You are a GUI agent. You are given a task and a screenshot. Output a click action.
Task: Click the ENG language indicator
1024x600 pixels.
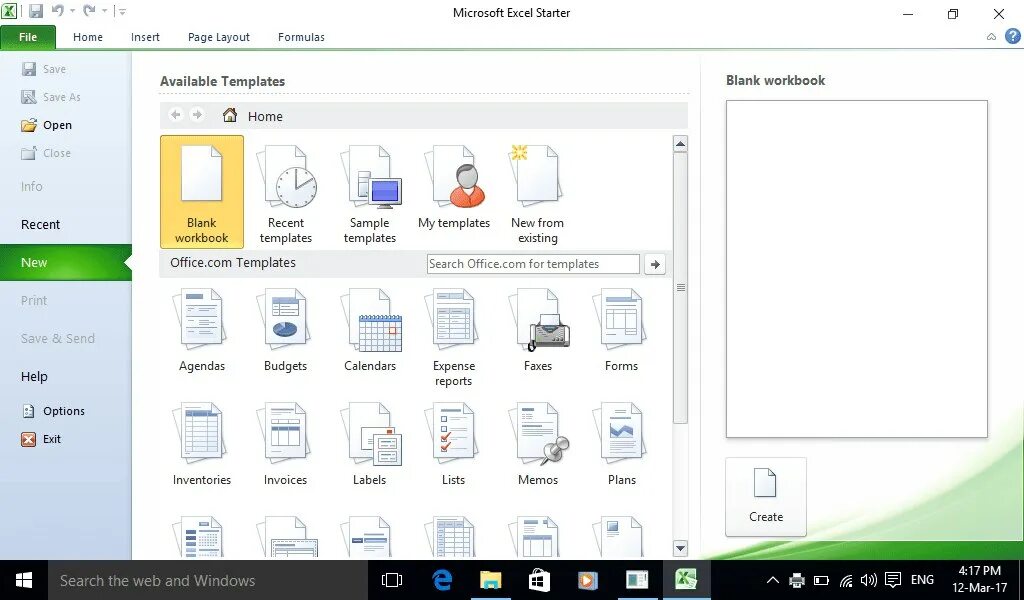(x=922, y=580)
